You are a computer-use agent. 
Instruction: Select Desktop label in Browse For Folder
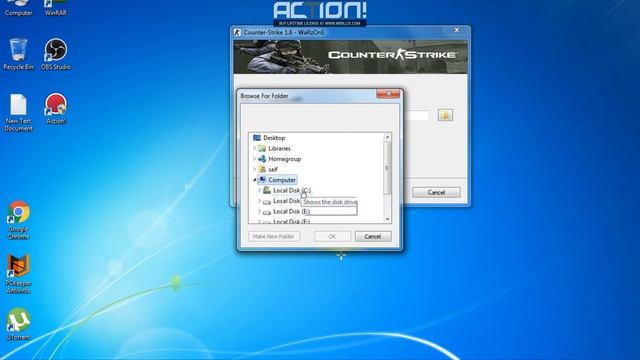[274, 138]
